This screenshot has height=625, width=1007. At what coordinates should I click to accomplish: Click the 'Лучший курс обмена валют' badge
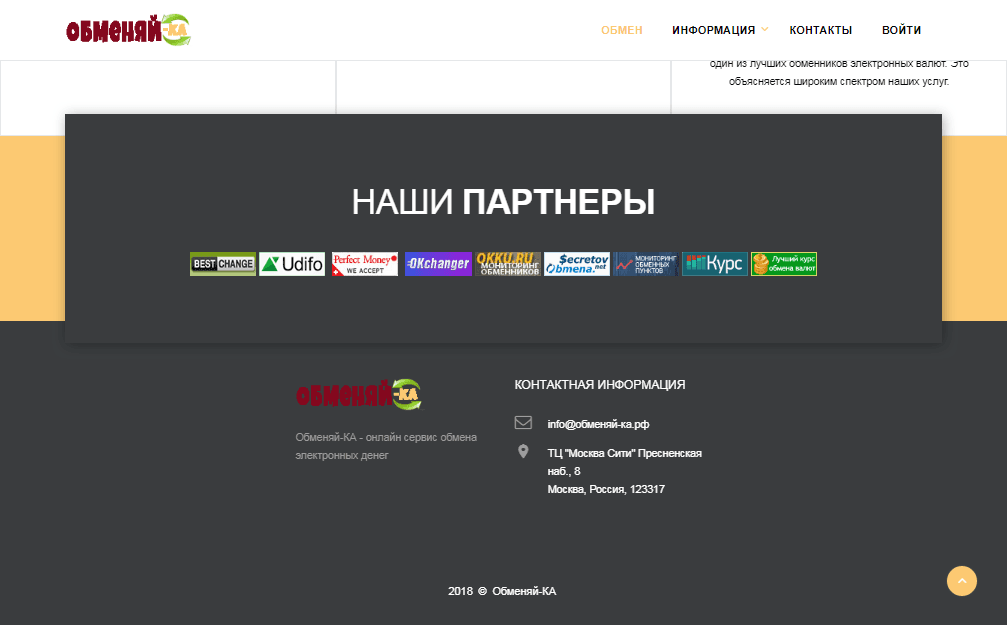pos(784,263)
